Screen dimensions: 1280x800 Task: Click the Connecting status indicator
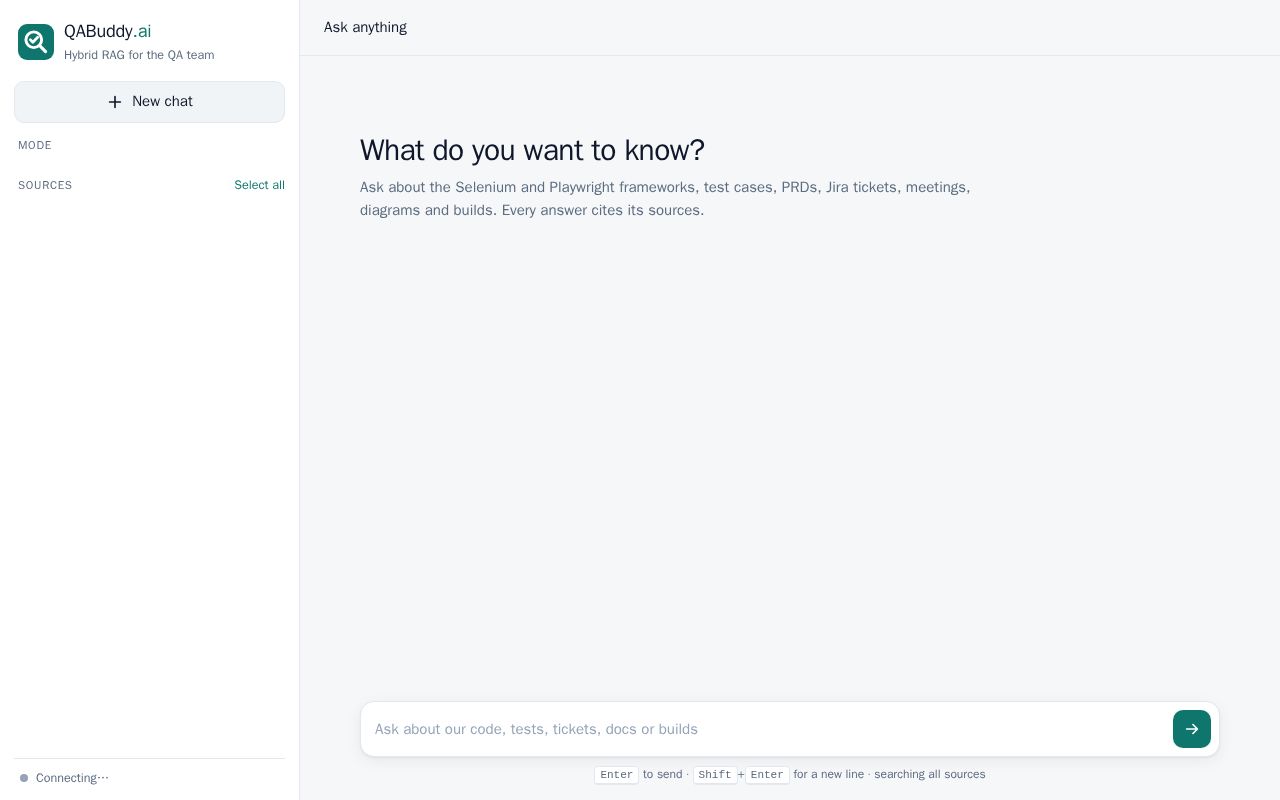[x=65, y=778]
